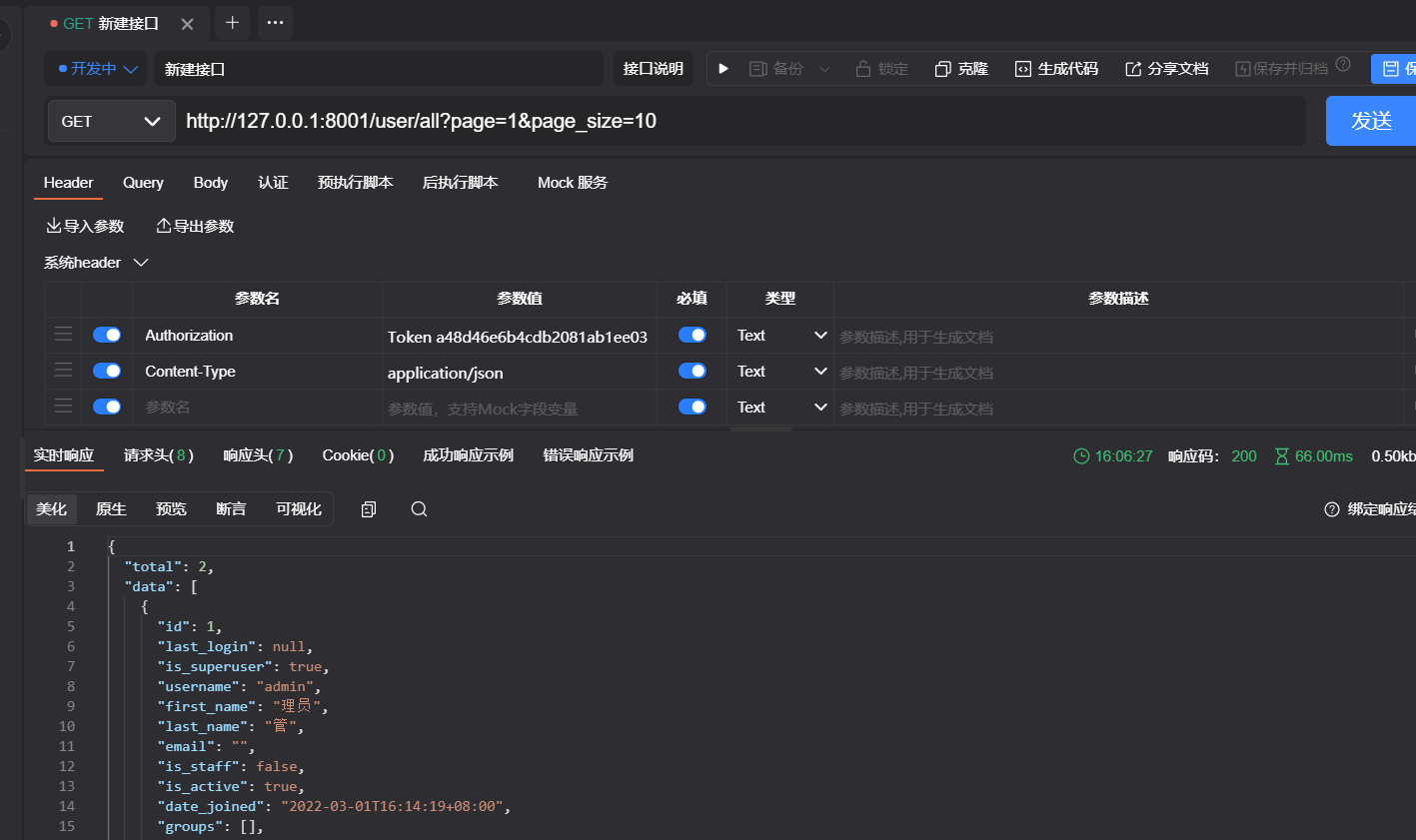Toggle 必填 switch for empty parameter row

[693, 407]
